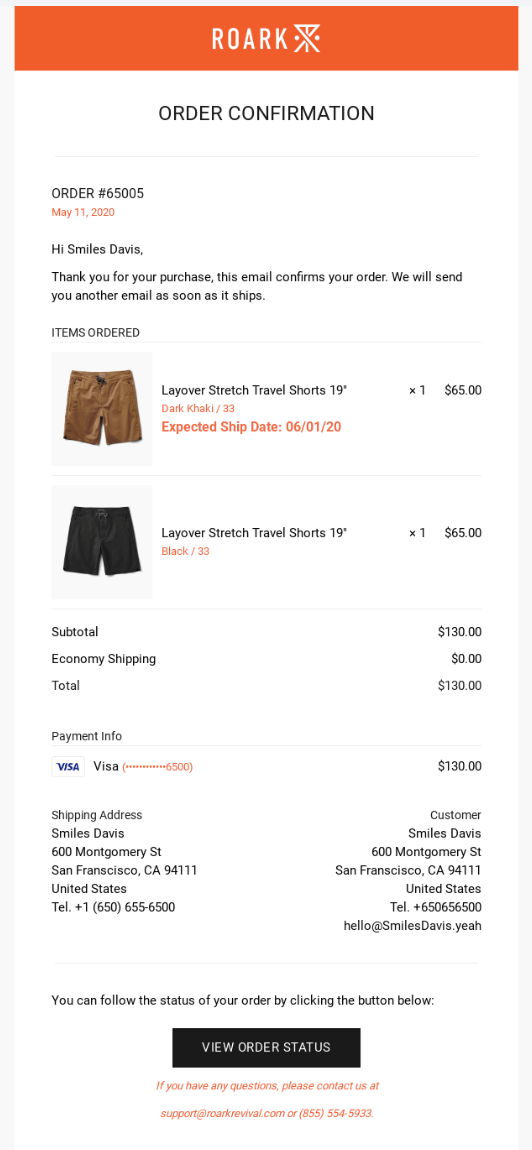Click the Economy Shipping line
532x1150 pixels.
click(266, 659)
